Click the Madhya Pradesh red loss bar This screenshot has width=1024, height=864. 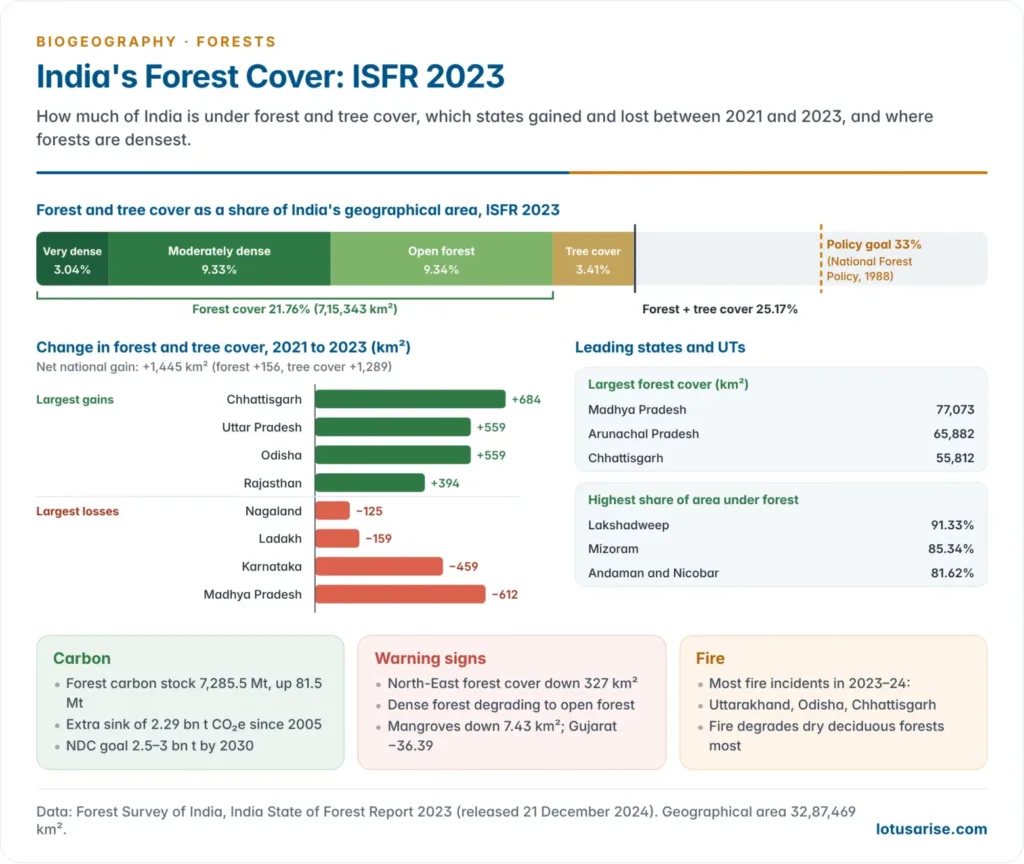[x=400, y=594]
